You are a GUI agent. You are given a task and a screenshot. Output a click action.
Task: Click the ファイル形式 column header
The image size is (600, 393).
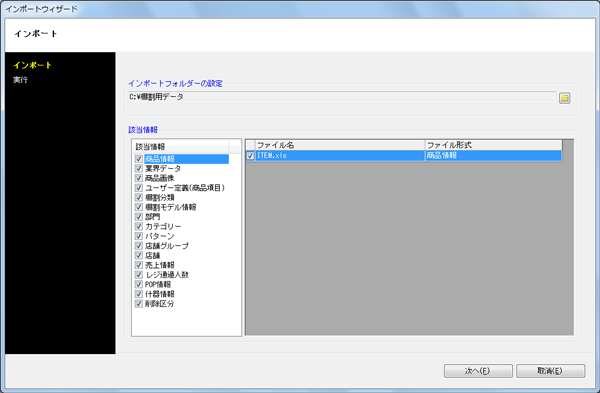pos(493,145)
